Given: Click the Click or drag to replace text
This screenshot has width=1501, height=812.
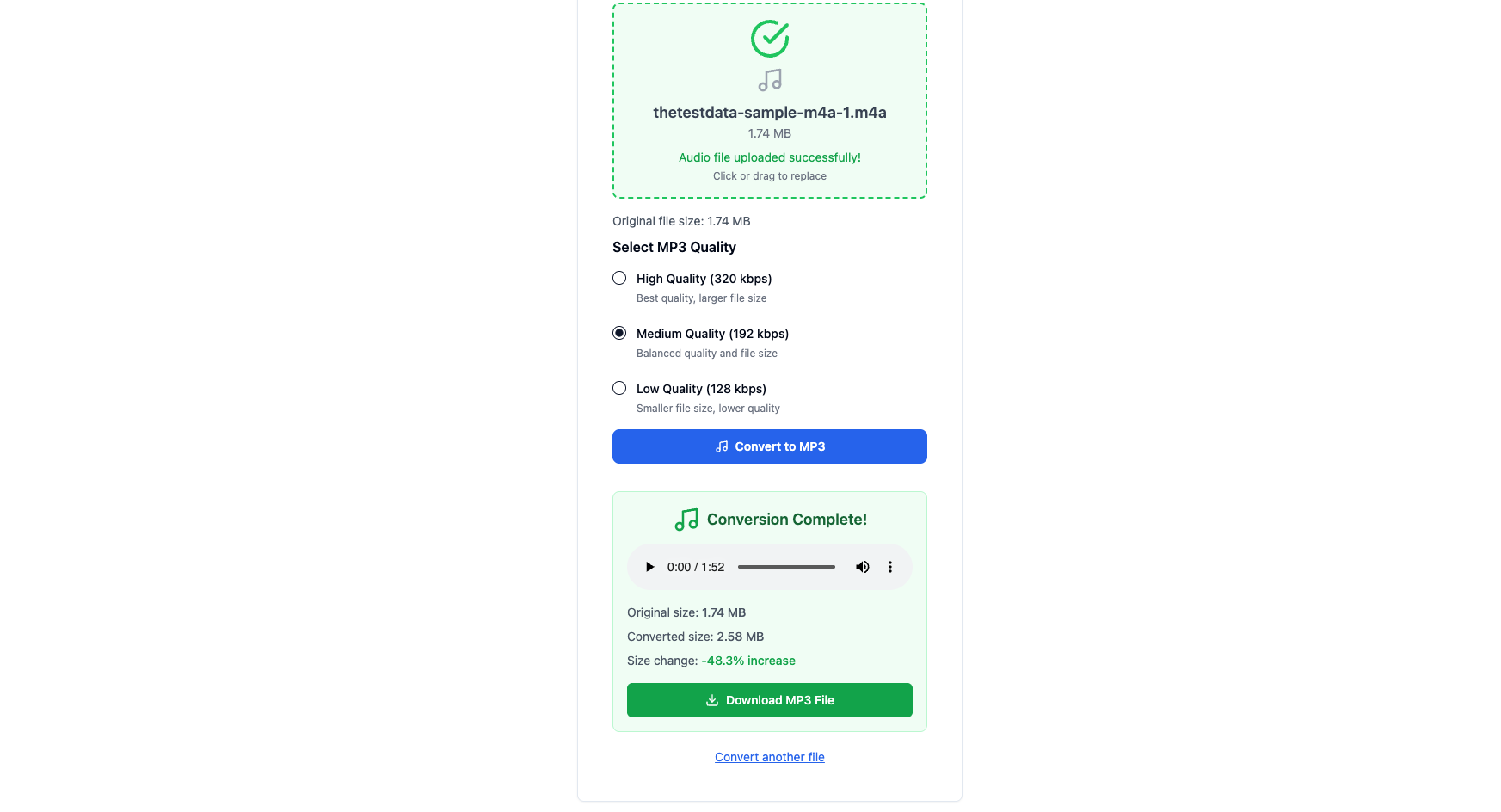Looking at the screenshot, I should click(770, 176).
